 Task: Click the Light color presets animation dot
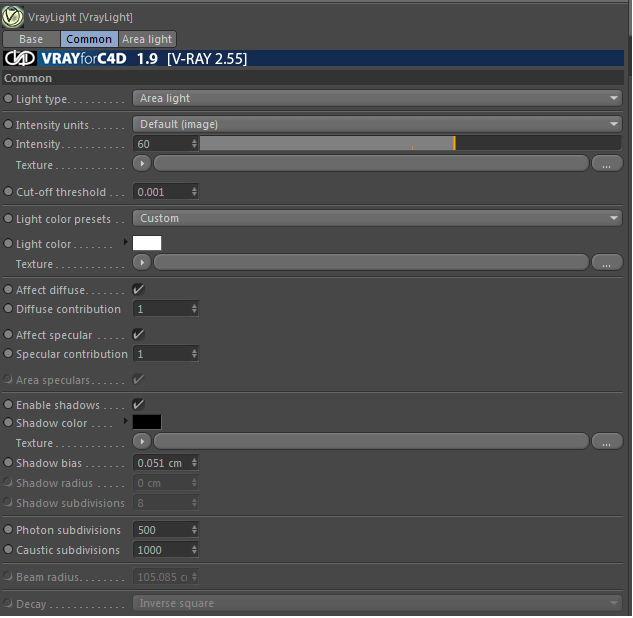click(8, 218)
